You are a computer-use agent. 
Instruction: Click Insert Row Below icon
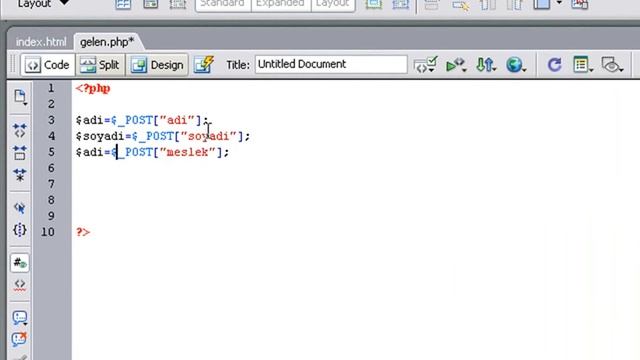(460, 4)
